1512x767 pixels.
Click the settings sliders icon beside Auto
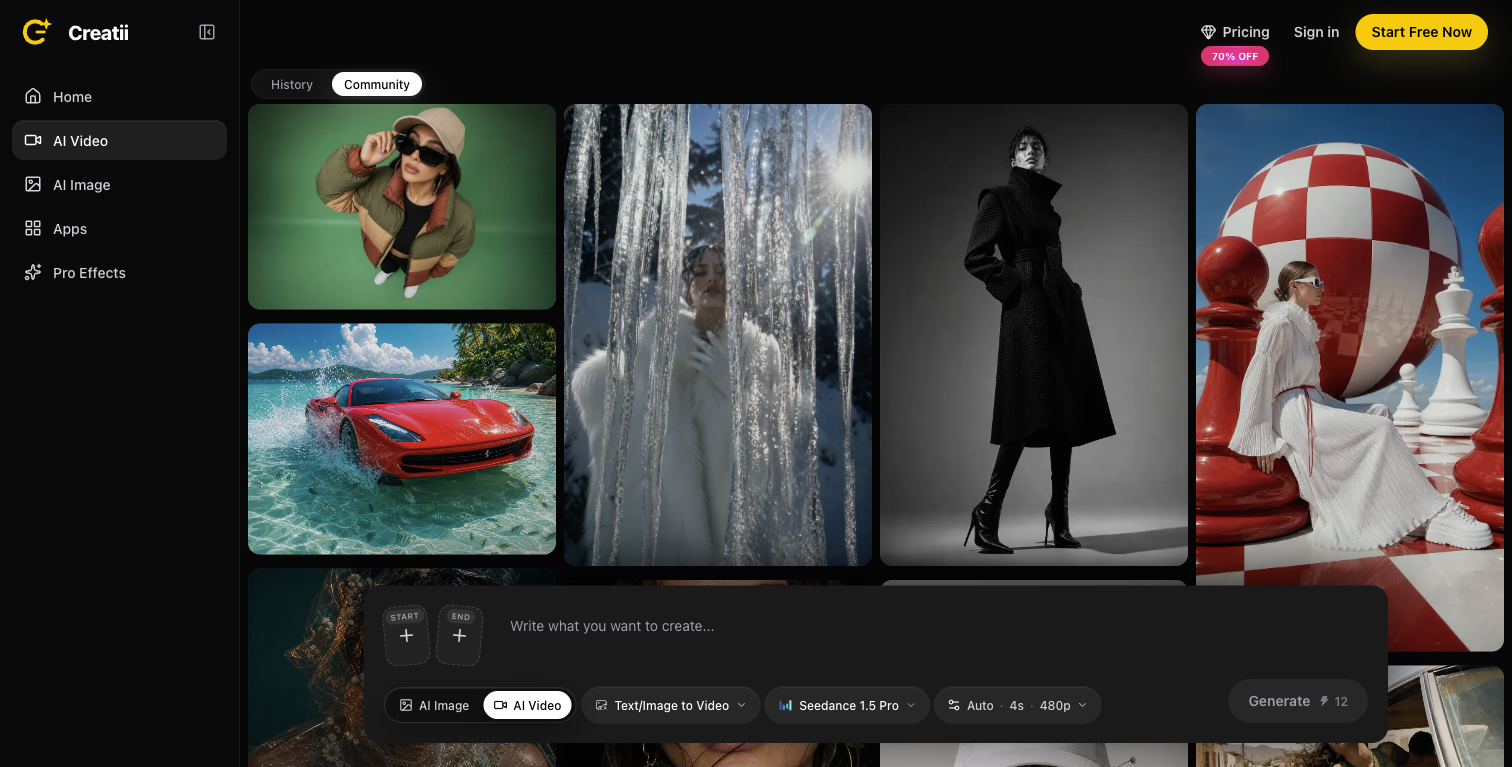click(x=954, y=705)
